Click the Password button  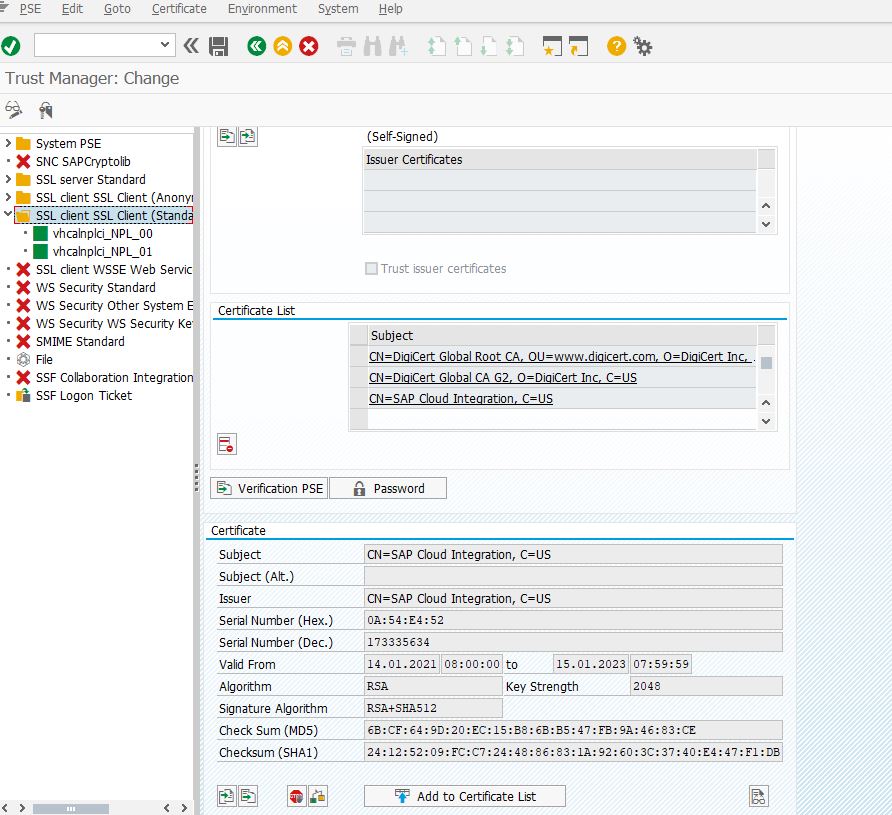click(388, 488)
